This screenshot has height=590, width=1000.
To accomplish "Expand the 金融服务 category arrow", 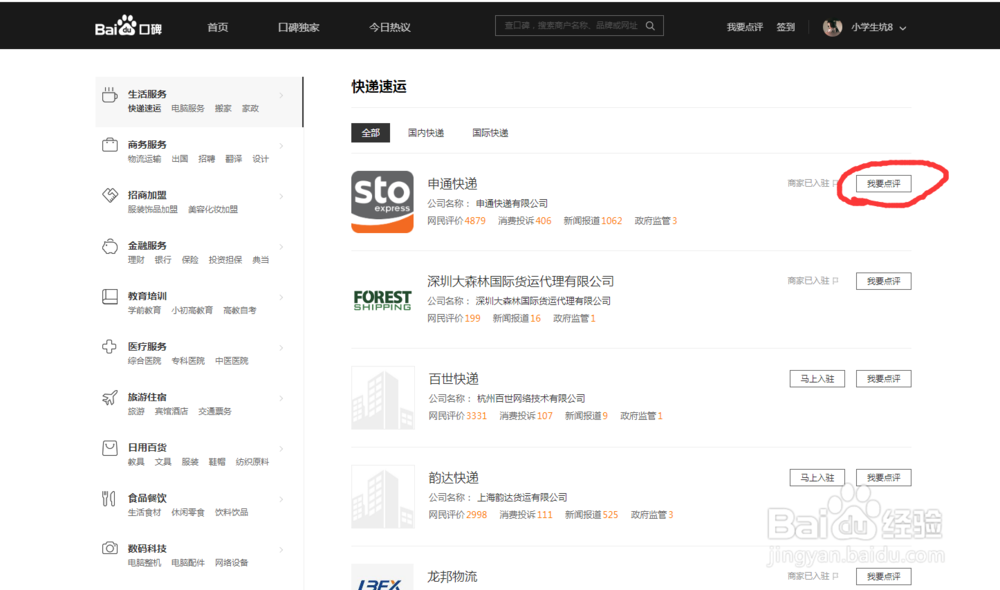I will point(281,247).
